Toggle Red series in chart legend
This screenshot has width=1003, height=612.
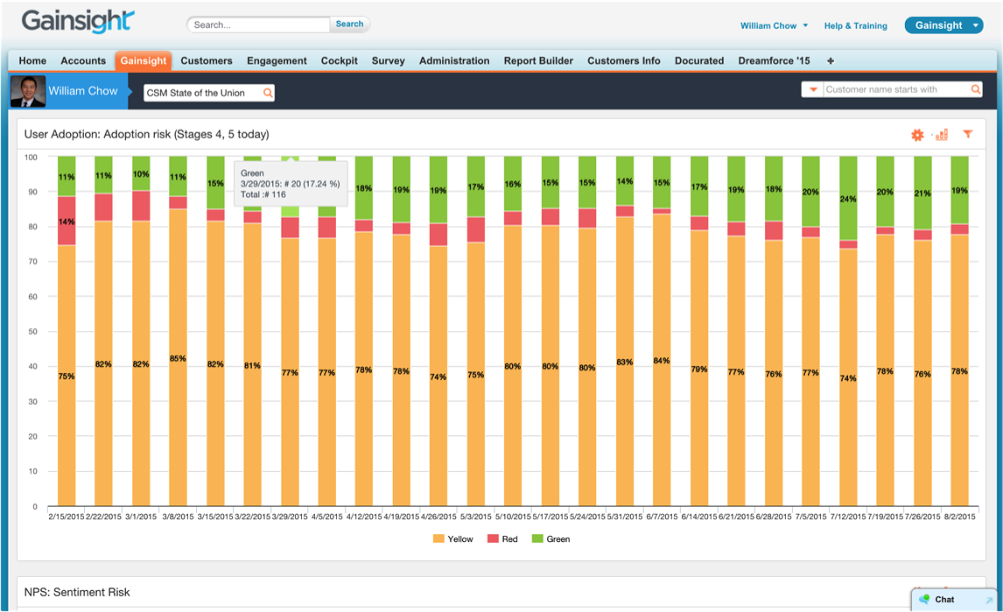[504, 539]
